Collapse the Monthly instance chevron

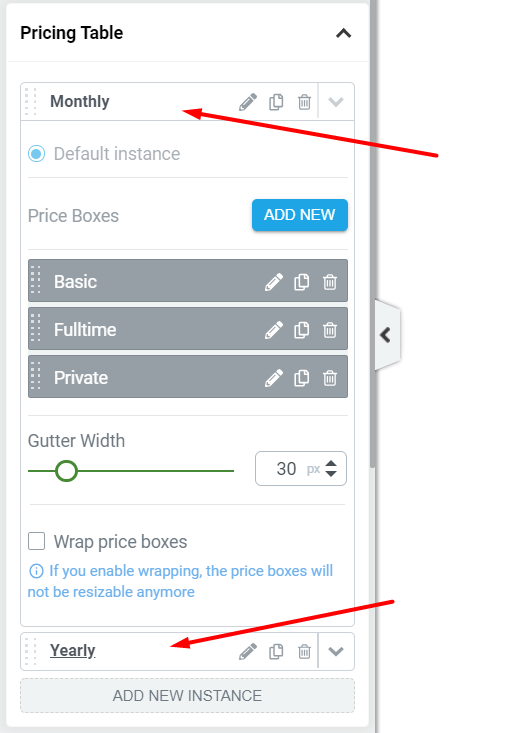click(x=336, y=102)
